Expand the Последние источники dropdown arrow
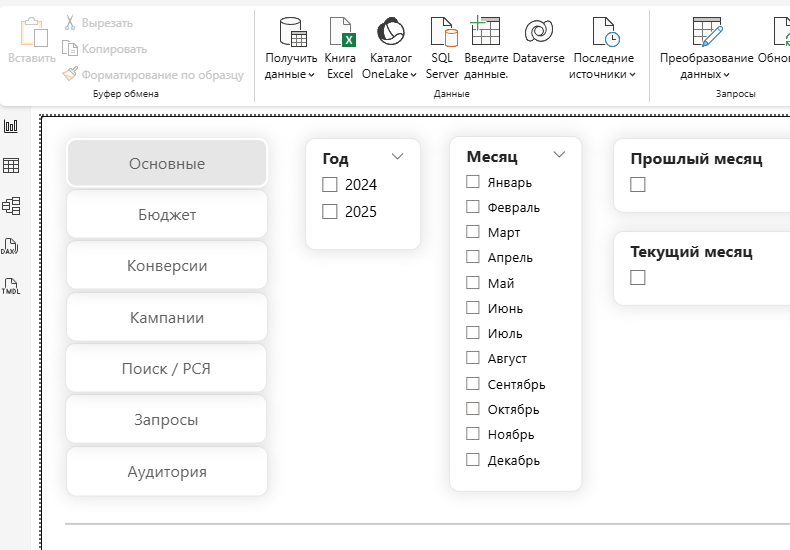Screen dimensions: 790x550 point(632,75)
